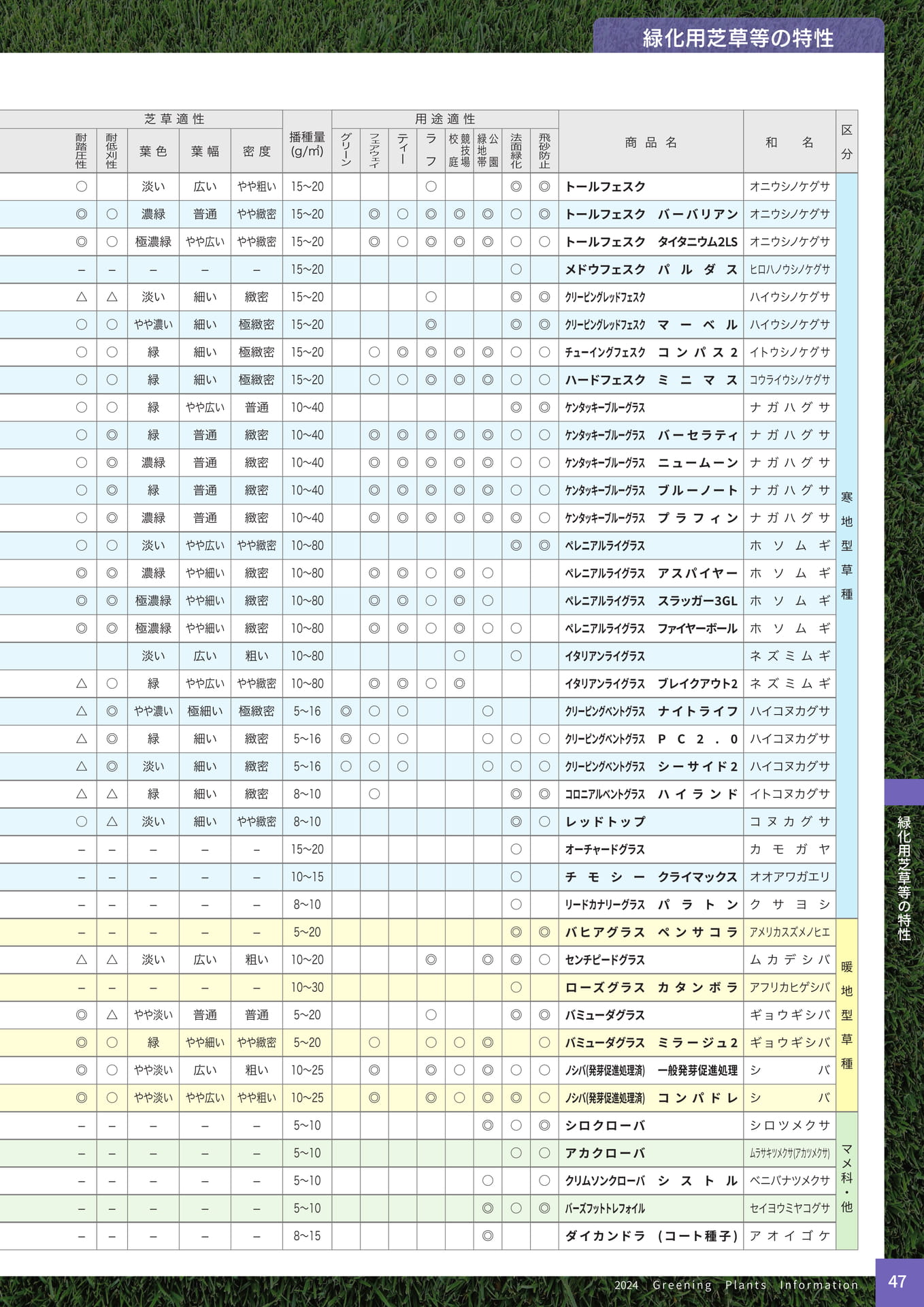This screenshot has height=1307, width=924.
Task: Select product トールフェスク タイタニウム2LS
Action: (651, 242)
